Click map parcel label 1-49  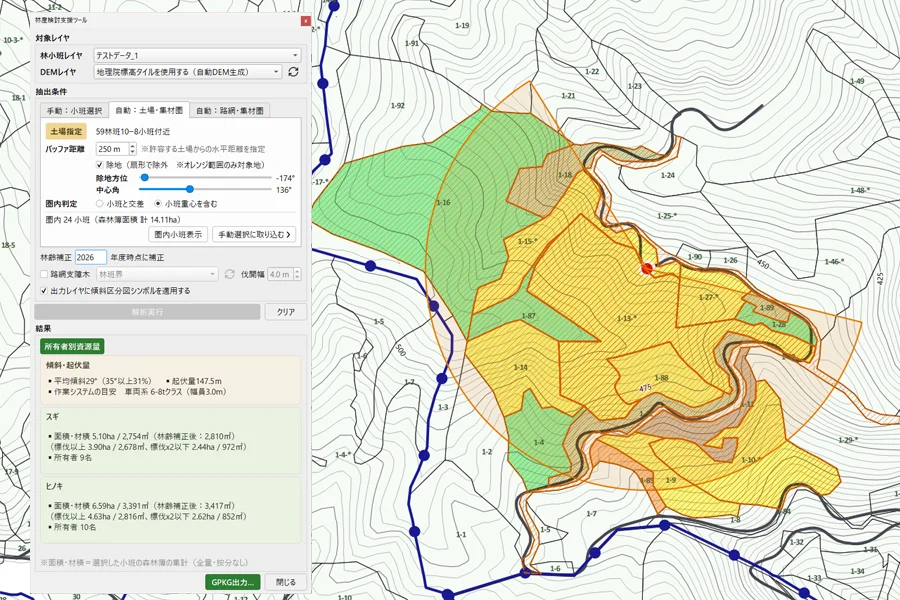coord(857,81)
